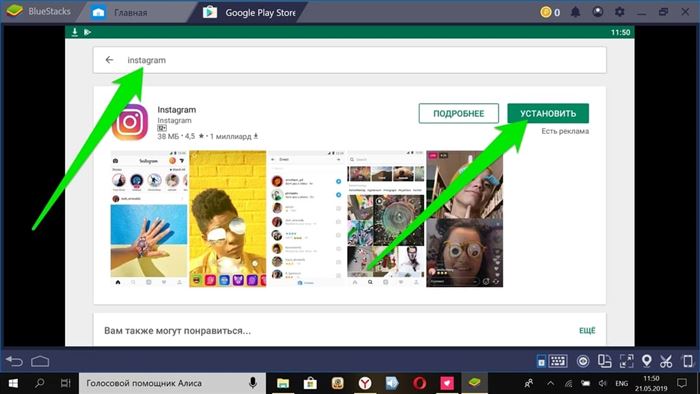
Task: Click the Голосовой помощник Алиса box
Action: coord(172,383)
